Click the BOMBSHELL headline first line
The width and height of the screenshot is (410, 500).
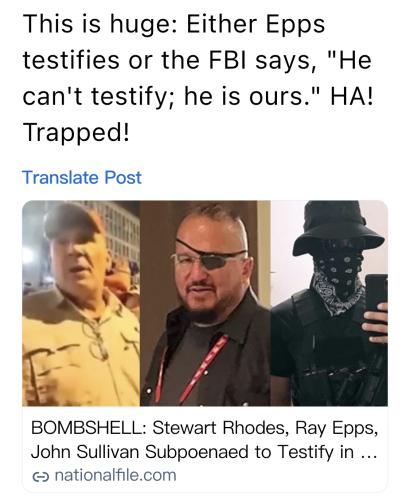pos(205,428)
